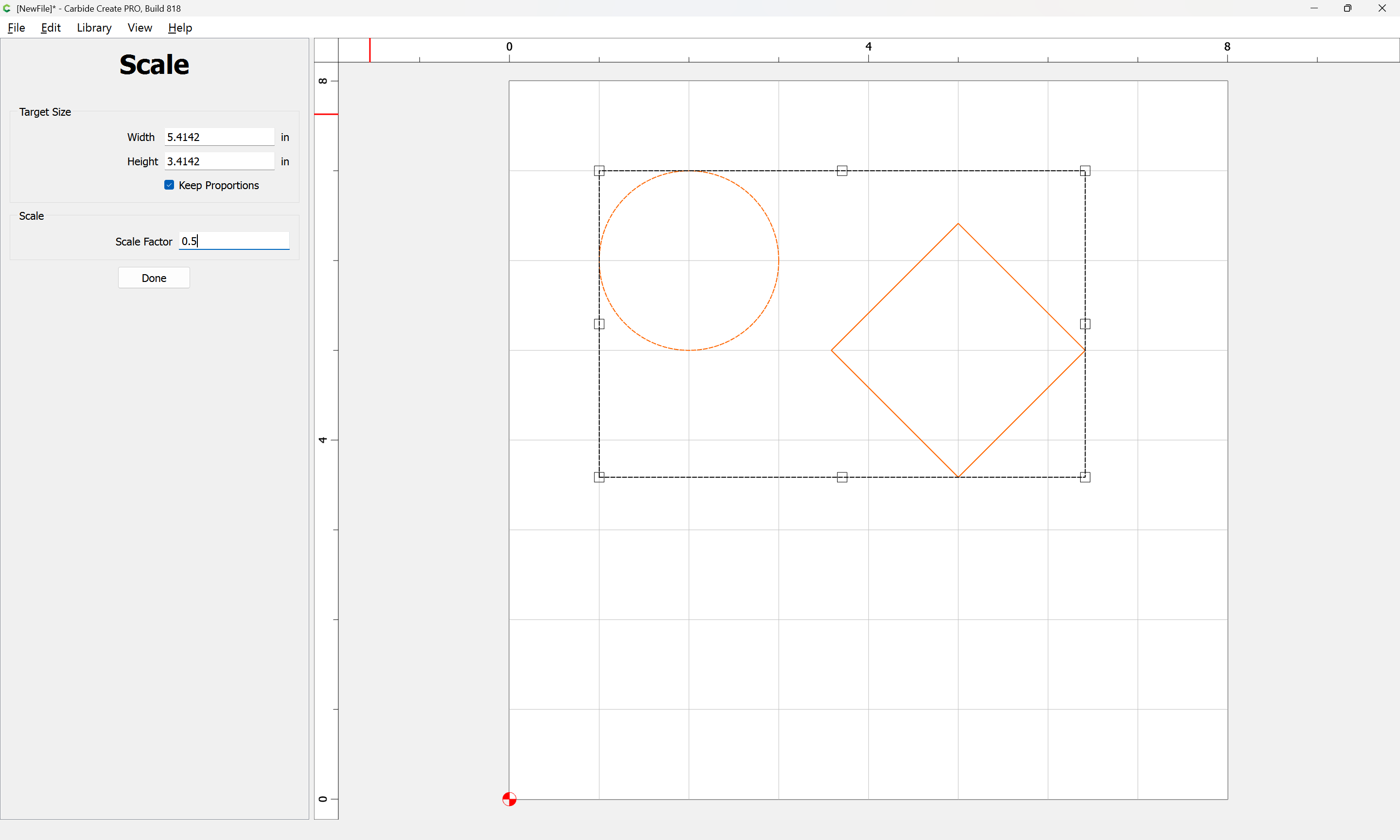
Task: Click the bottom-center selection handle
Action: pyautogui.click(x=842, y=477)
